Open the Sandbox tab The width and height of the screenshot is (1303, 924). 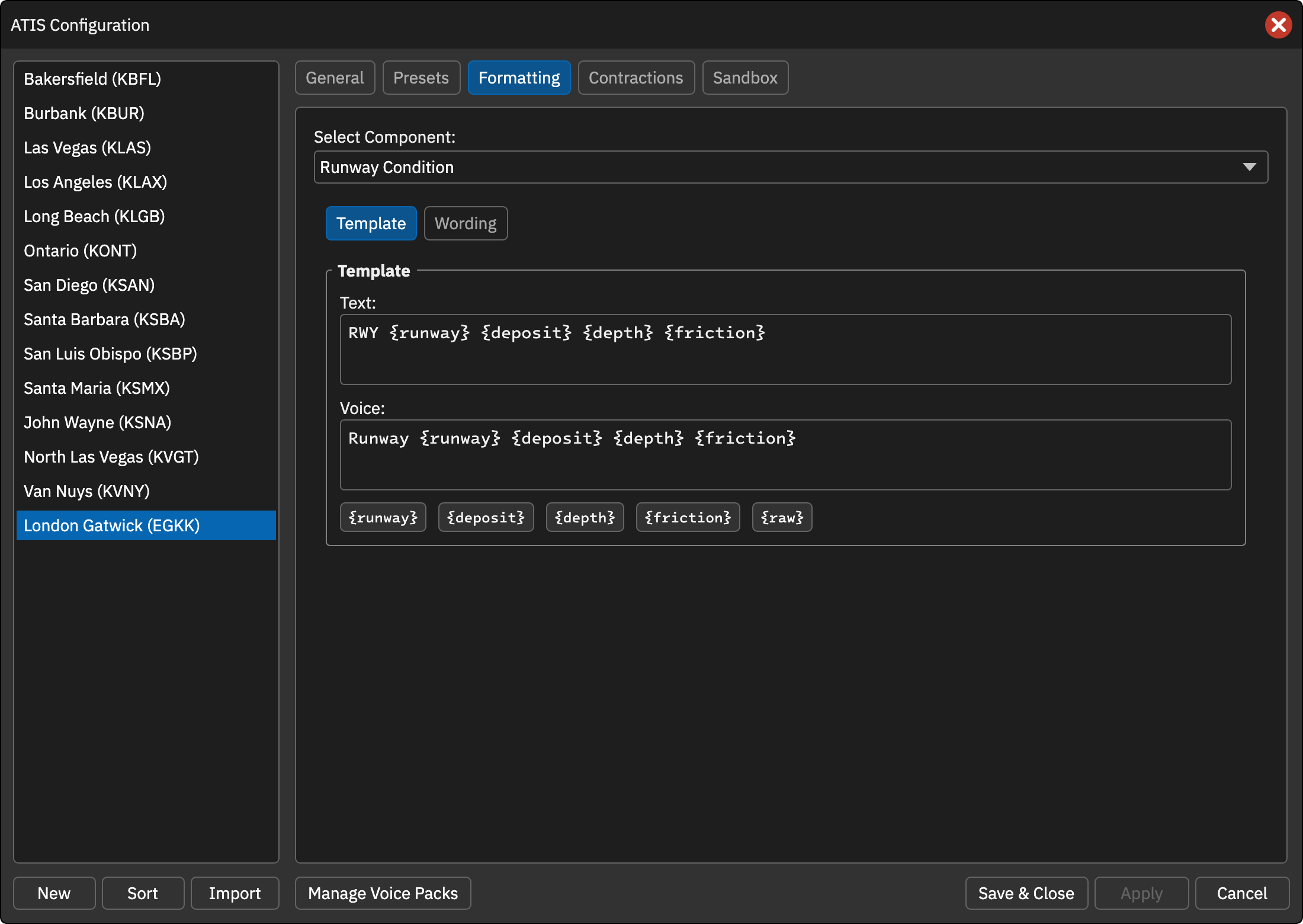(745, 78)
